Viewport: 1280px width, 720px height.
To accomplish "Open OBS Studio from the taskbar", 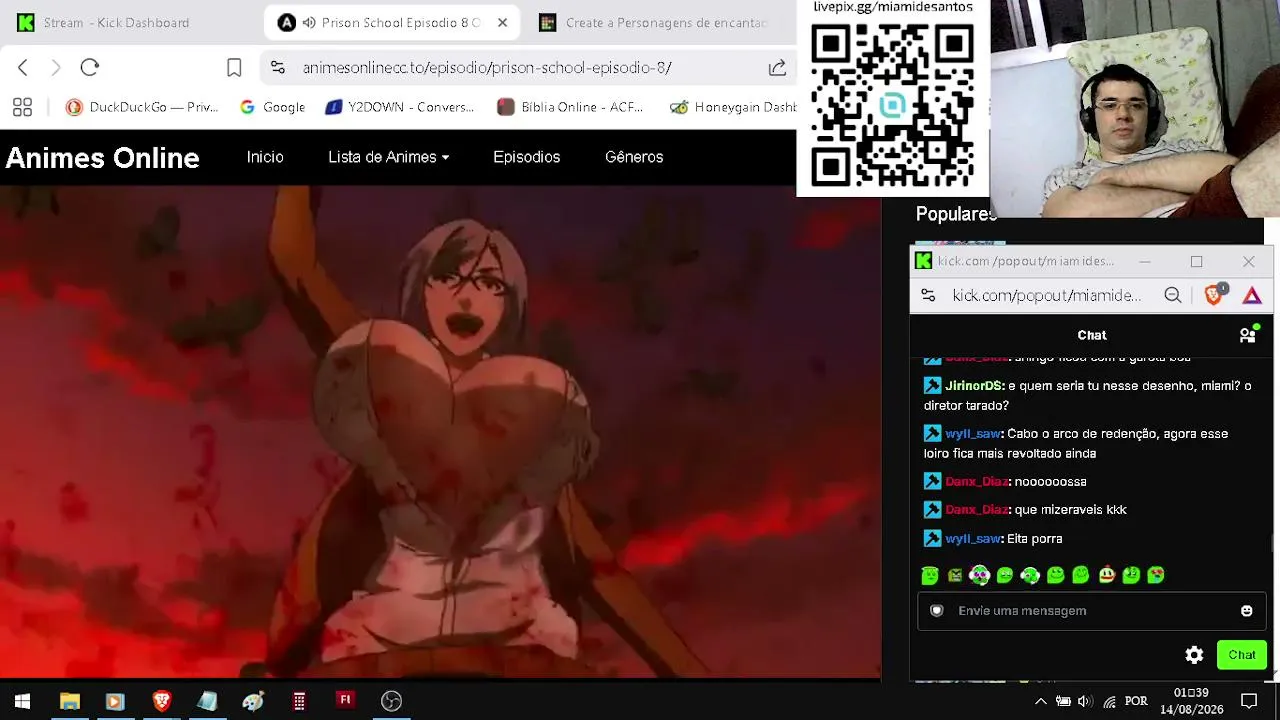I will tap(391, 701).
